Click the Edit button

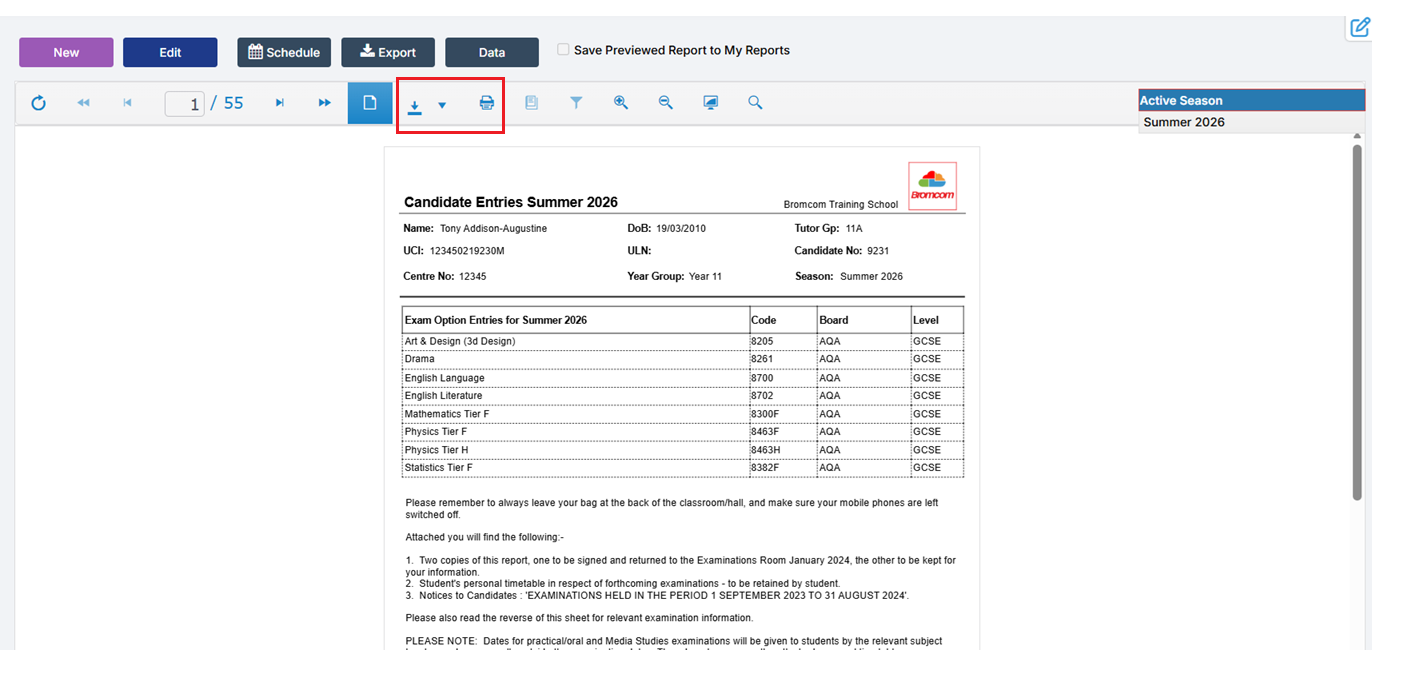coord(170,53)
